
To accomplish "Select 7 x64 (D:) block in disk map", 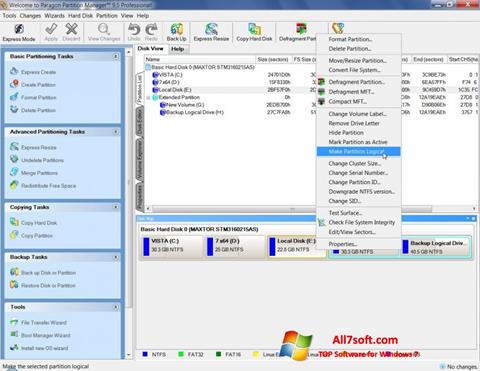I will pos(235,246).
